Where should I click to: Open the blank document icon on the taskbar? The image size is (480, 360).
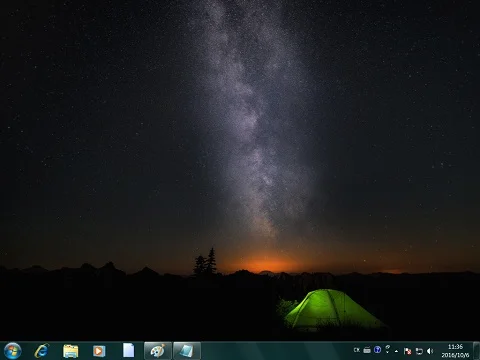tap(128, 351)
